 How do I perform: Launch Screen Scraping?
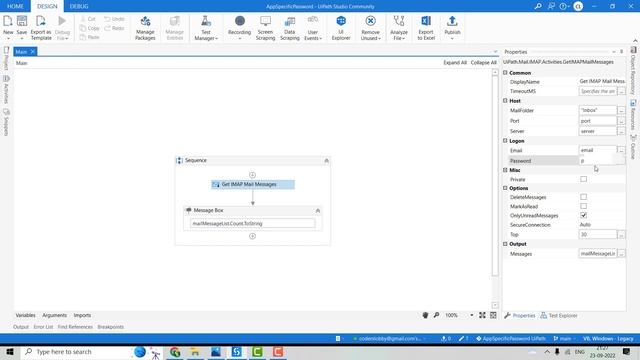(265, 28)
